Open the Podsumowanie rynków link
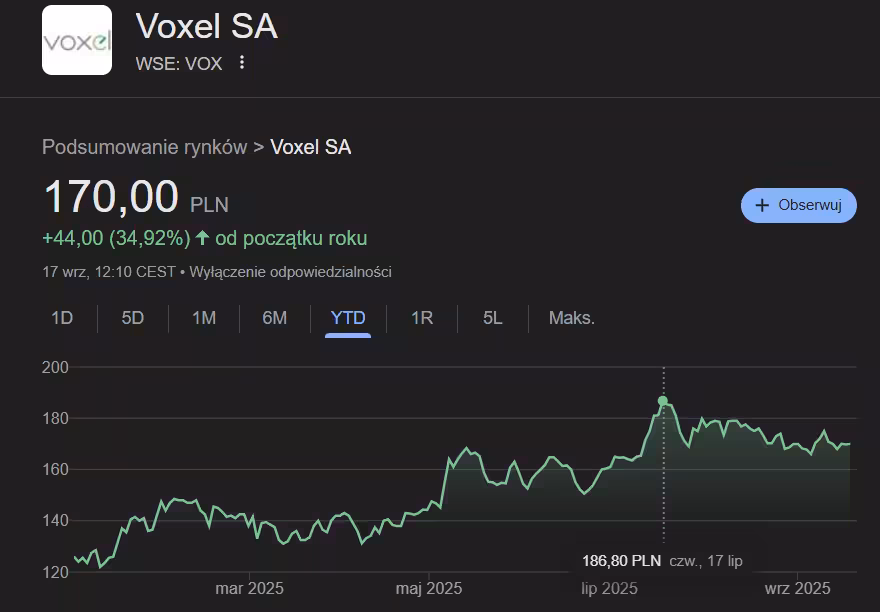Image resolution: width=880 pixels, height=612 pixels. coord(144,147)
